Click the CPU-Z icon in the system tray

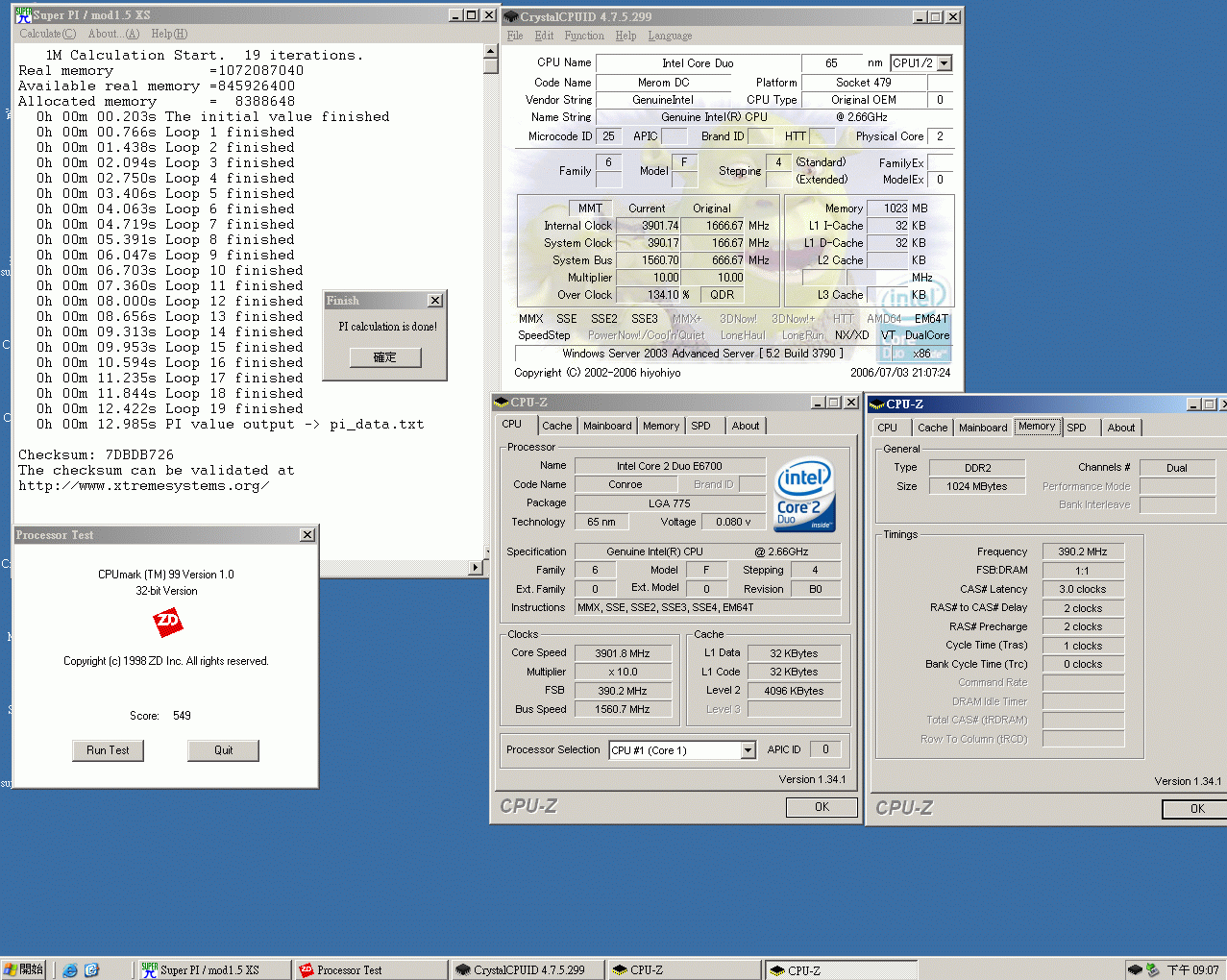1135,970
